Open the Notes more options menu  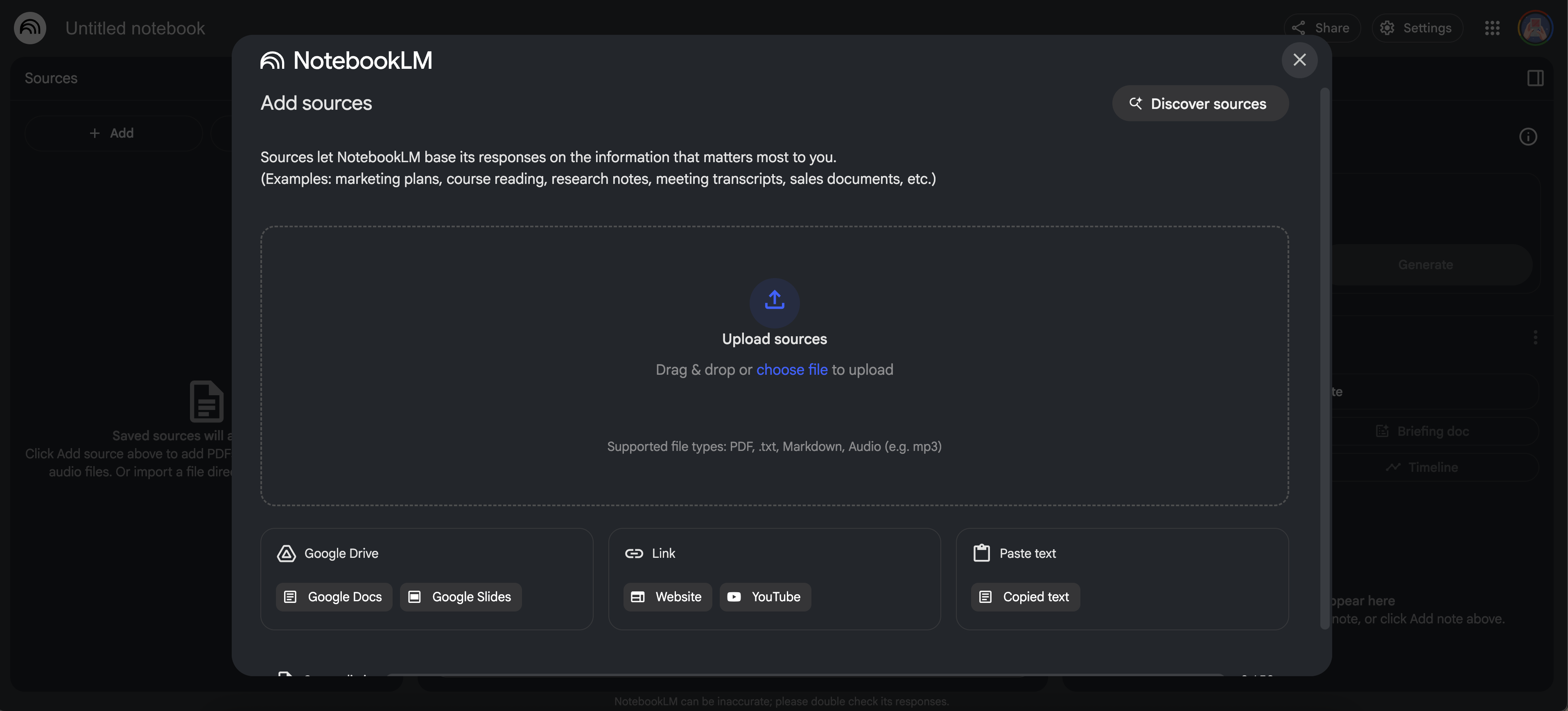1535,337
